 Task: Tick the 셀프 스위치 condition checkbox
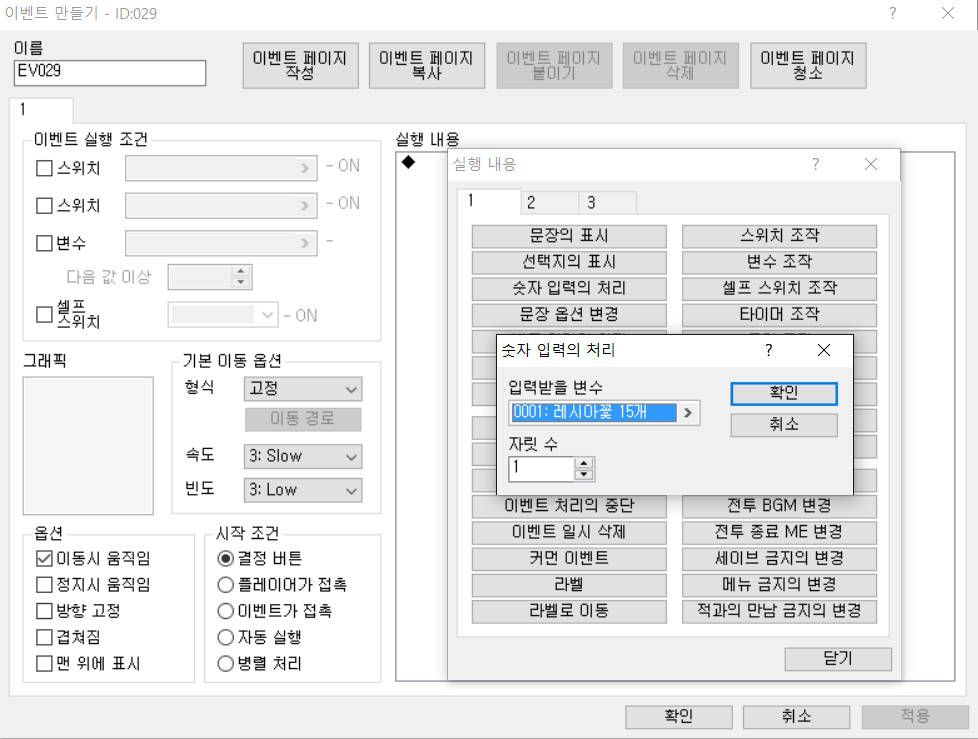pyautogui.click(x=44, y=314)
